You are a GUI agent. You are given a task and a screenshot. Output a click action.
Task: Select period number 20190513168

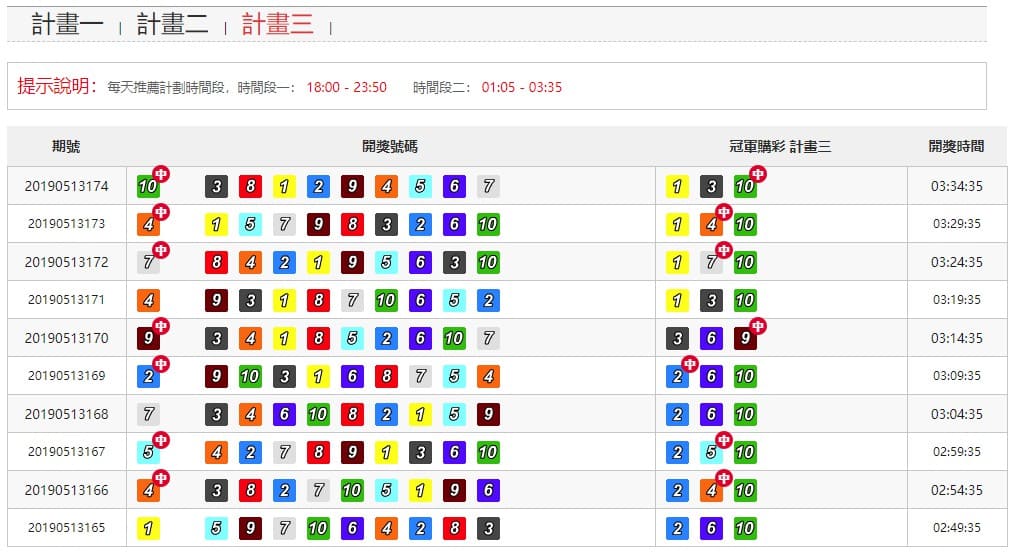click(x=66, y=414)
